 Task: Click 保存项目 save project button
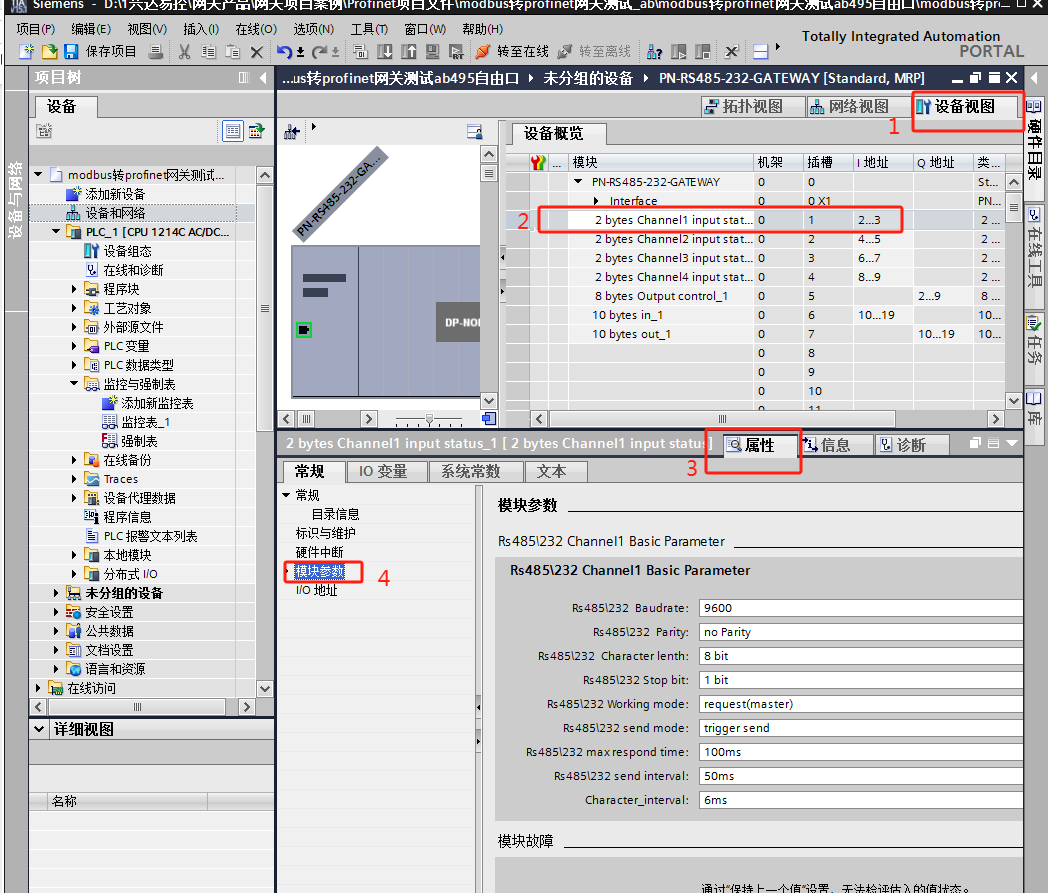pyautogui.click(x=100, y=51)
